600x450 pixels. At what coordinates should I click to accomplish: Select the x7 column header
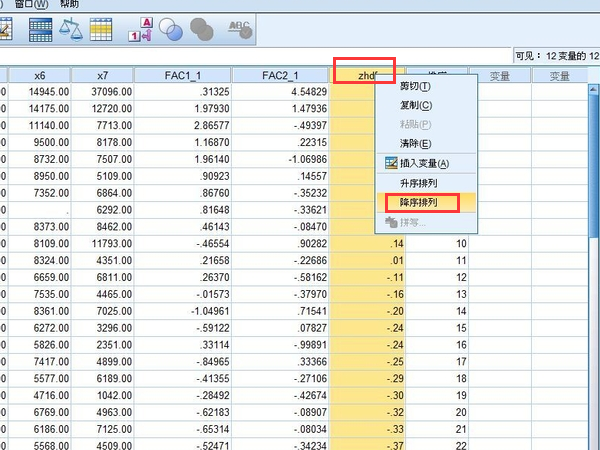pos(103,75)
